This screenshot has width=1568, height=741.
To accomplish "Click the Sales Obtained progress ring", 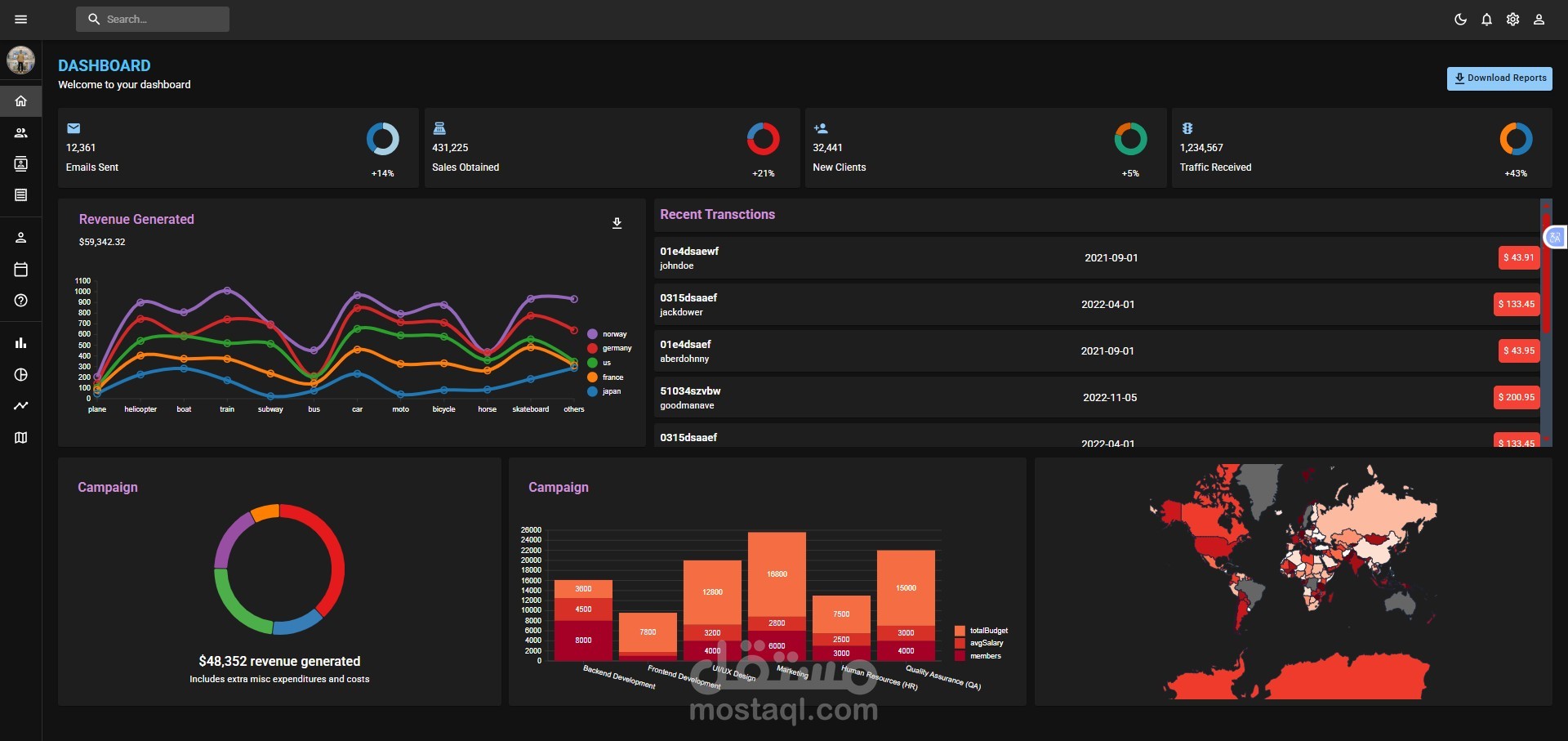I will pos(764,139).
